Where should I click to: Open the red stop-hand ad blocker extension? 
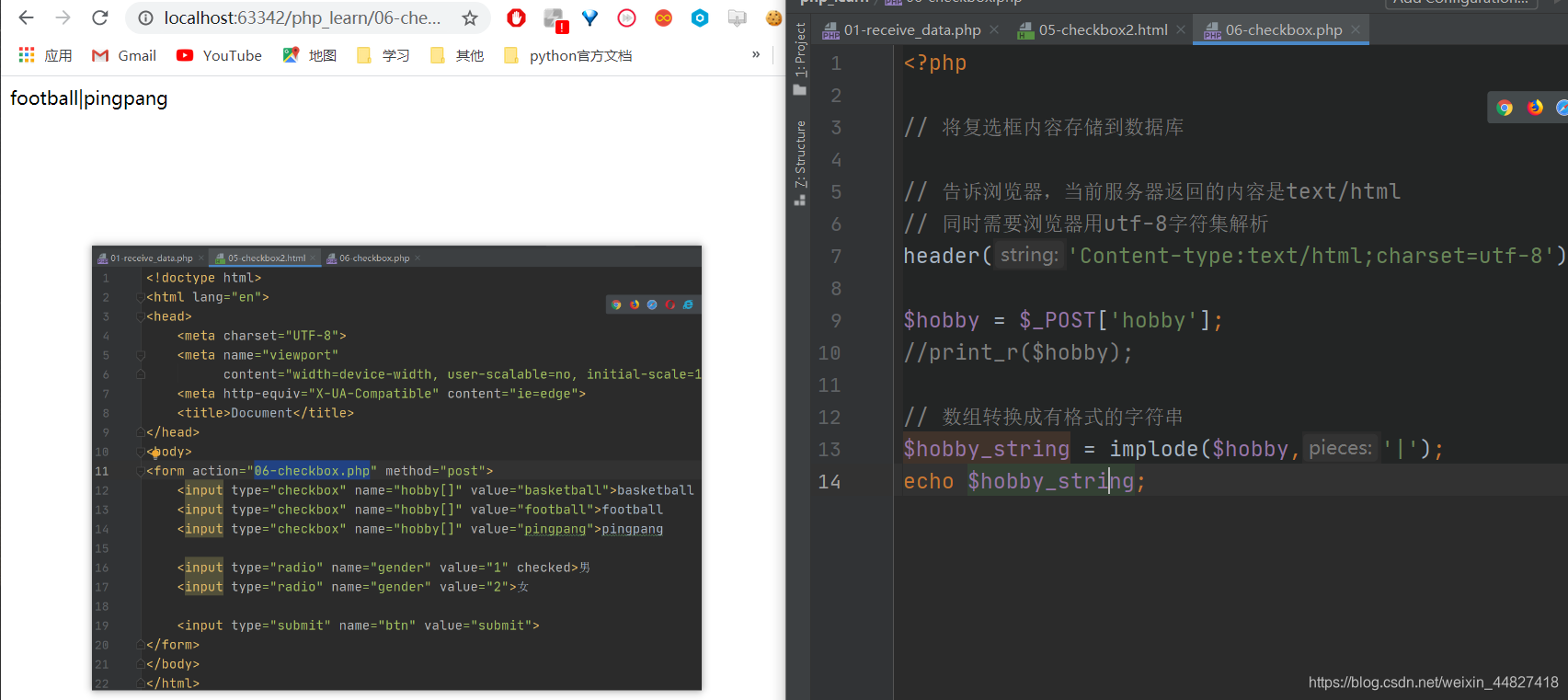pyautogui.click(x=516, y=17)
